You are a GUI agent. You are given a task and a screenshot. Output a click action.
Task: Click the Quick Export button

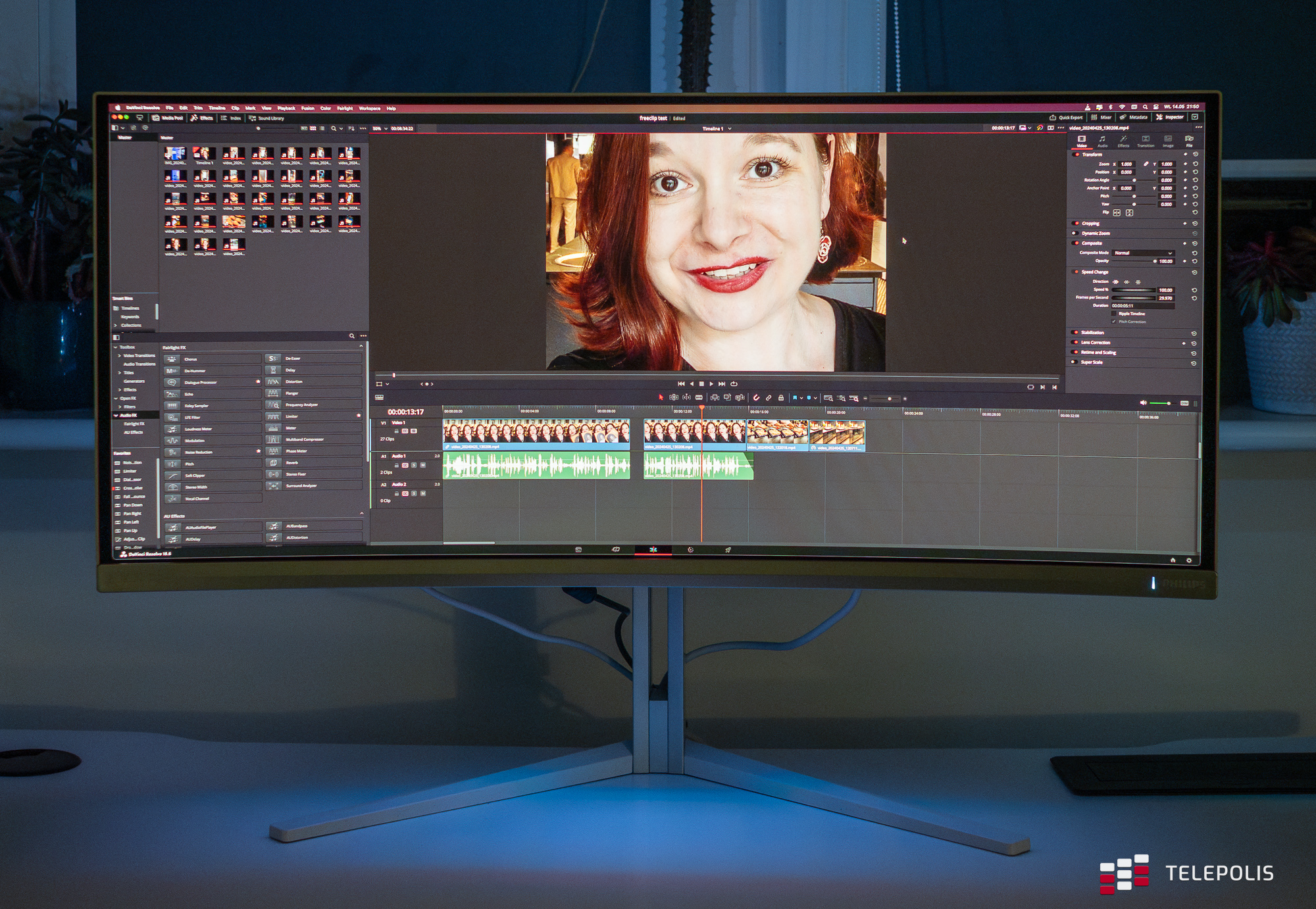pyautogui.click(x=1066, y=118)
